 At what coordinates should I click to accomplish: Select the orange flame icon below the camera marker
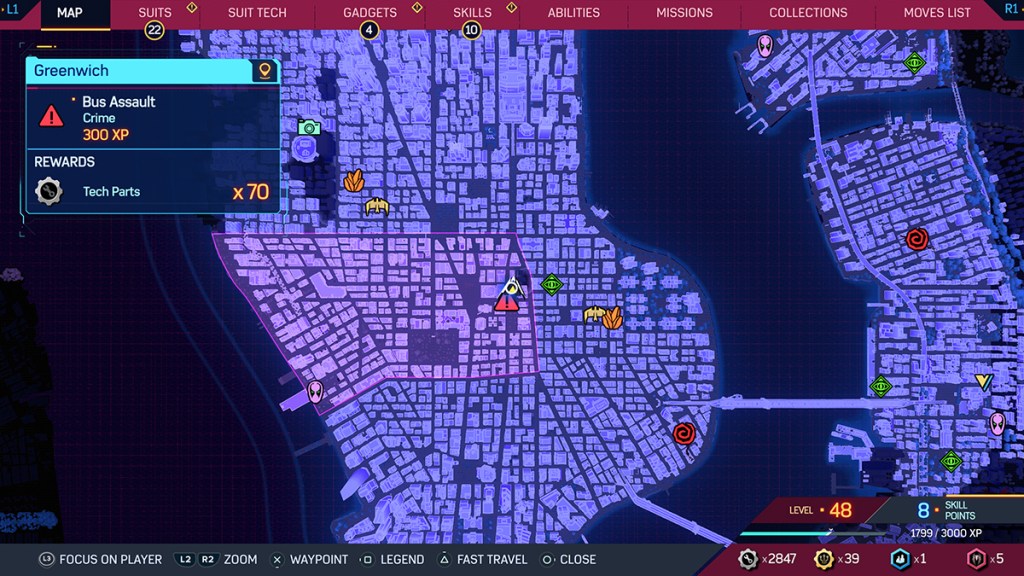click(354, 180)
